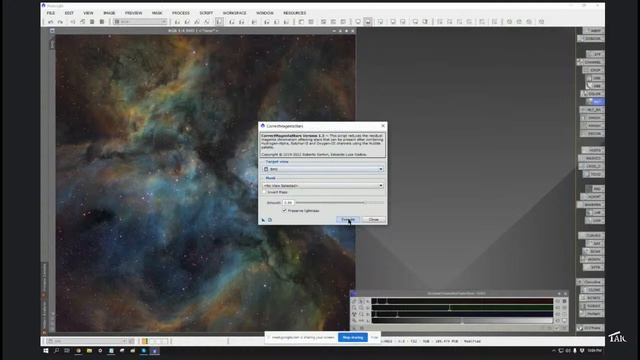
Task: Expand the Target view dropdown in the script dialog
Action: [x=323, y=169]
